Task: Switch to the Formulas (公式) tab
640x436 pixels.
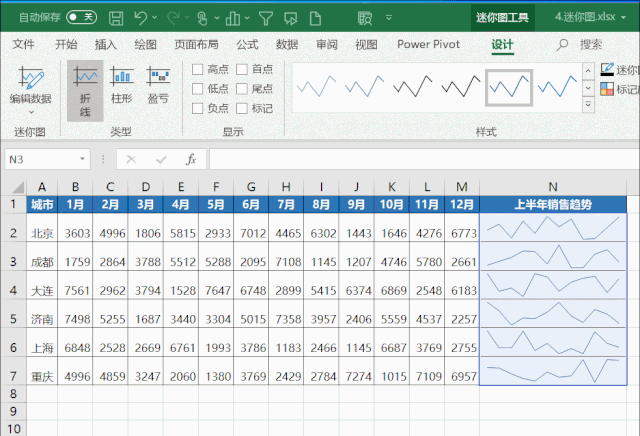Action: pos(247,44)
